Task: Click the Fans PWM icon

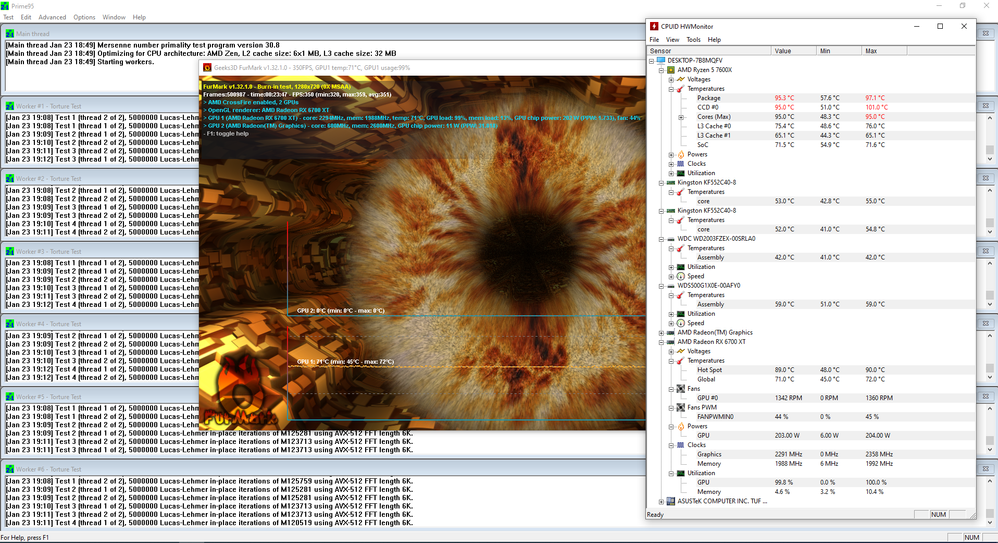Action: coord(680,407)
